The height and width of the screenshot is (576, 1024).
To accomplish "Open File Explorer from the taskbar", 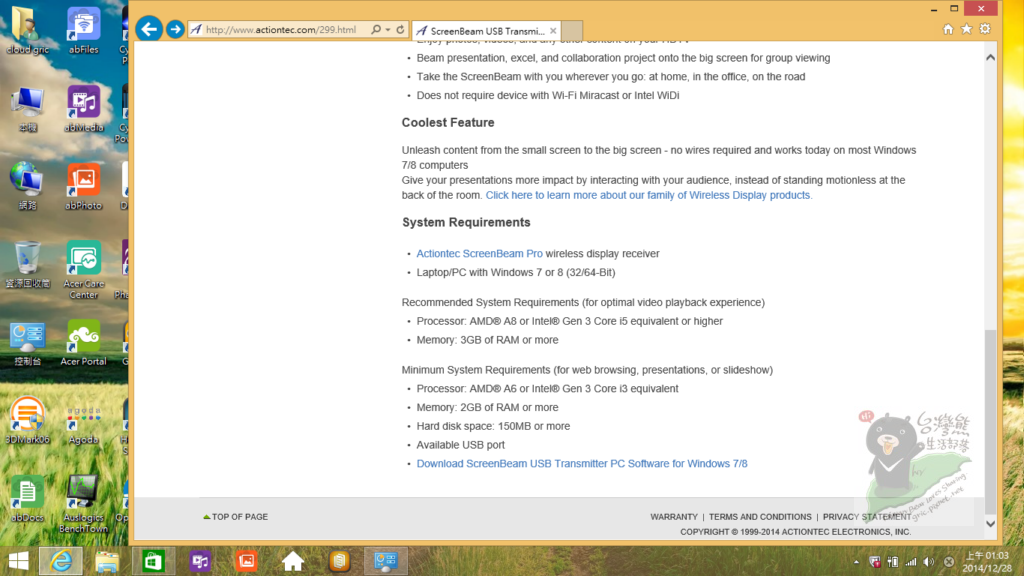I will 107,561.
